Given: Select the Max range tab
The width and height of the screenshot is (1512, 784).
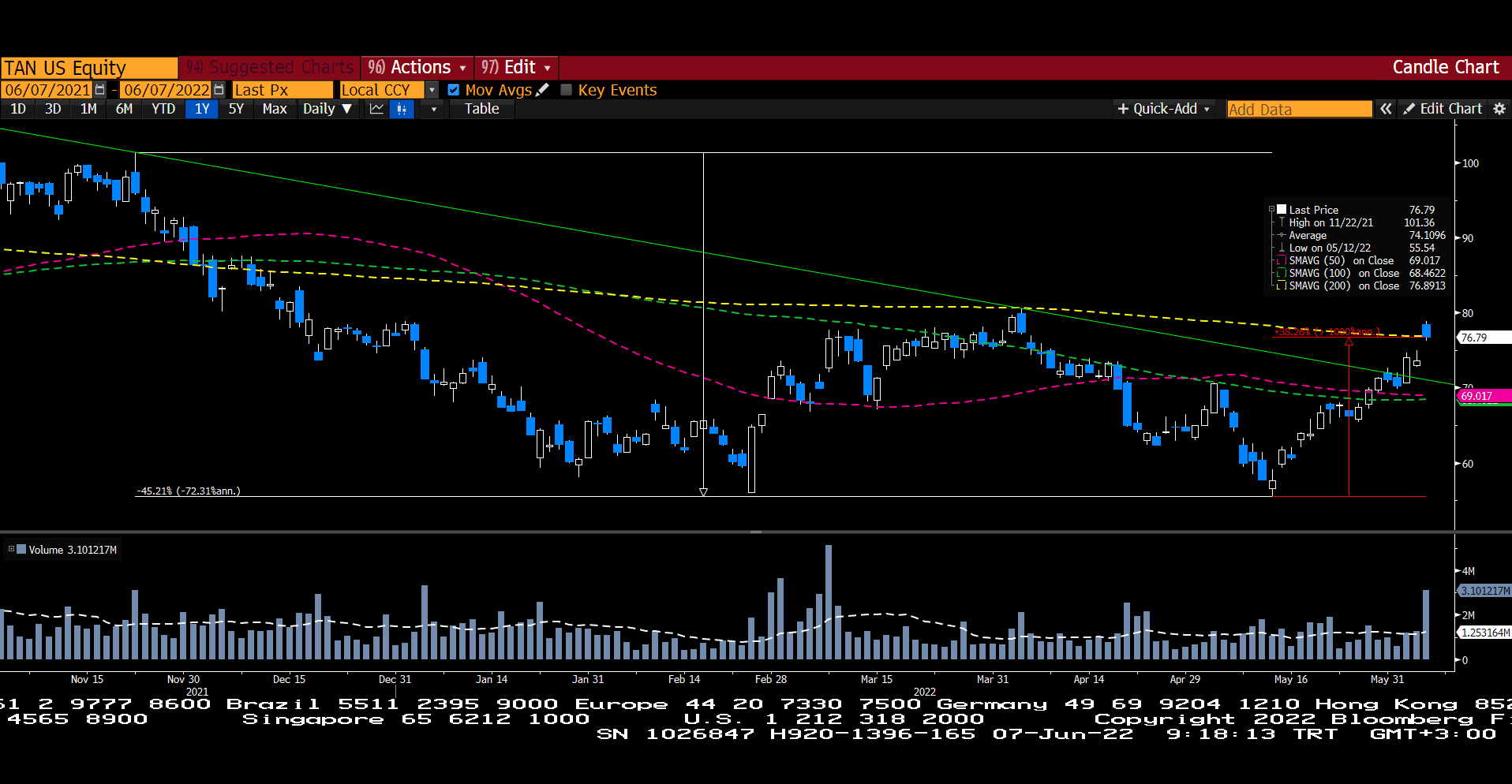Looking at the screenshot, I should [275, 109].
